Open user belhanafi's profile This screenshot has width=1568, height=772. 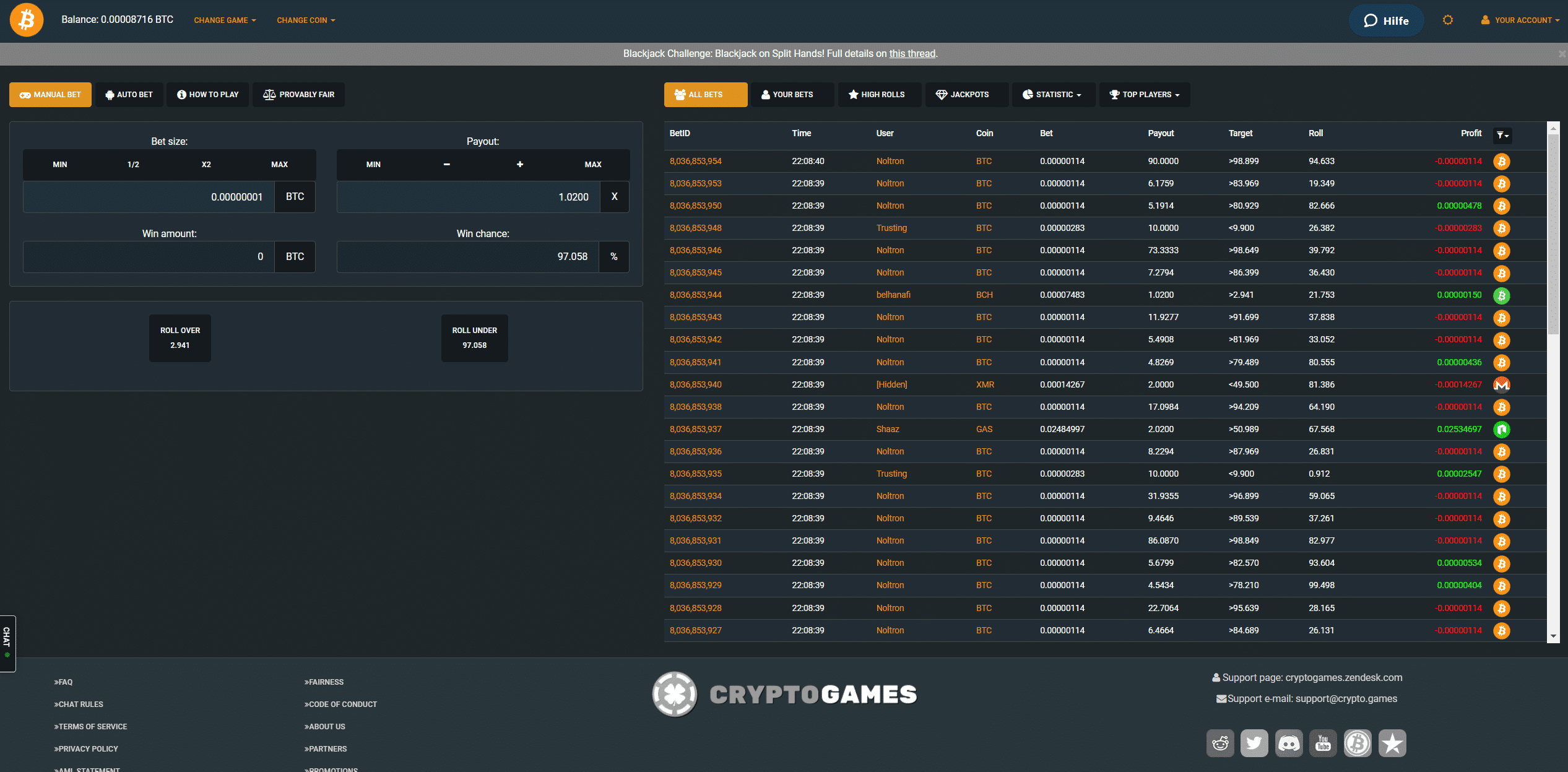point(893,295)
